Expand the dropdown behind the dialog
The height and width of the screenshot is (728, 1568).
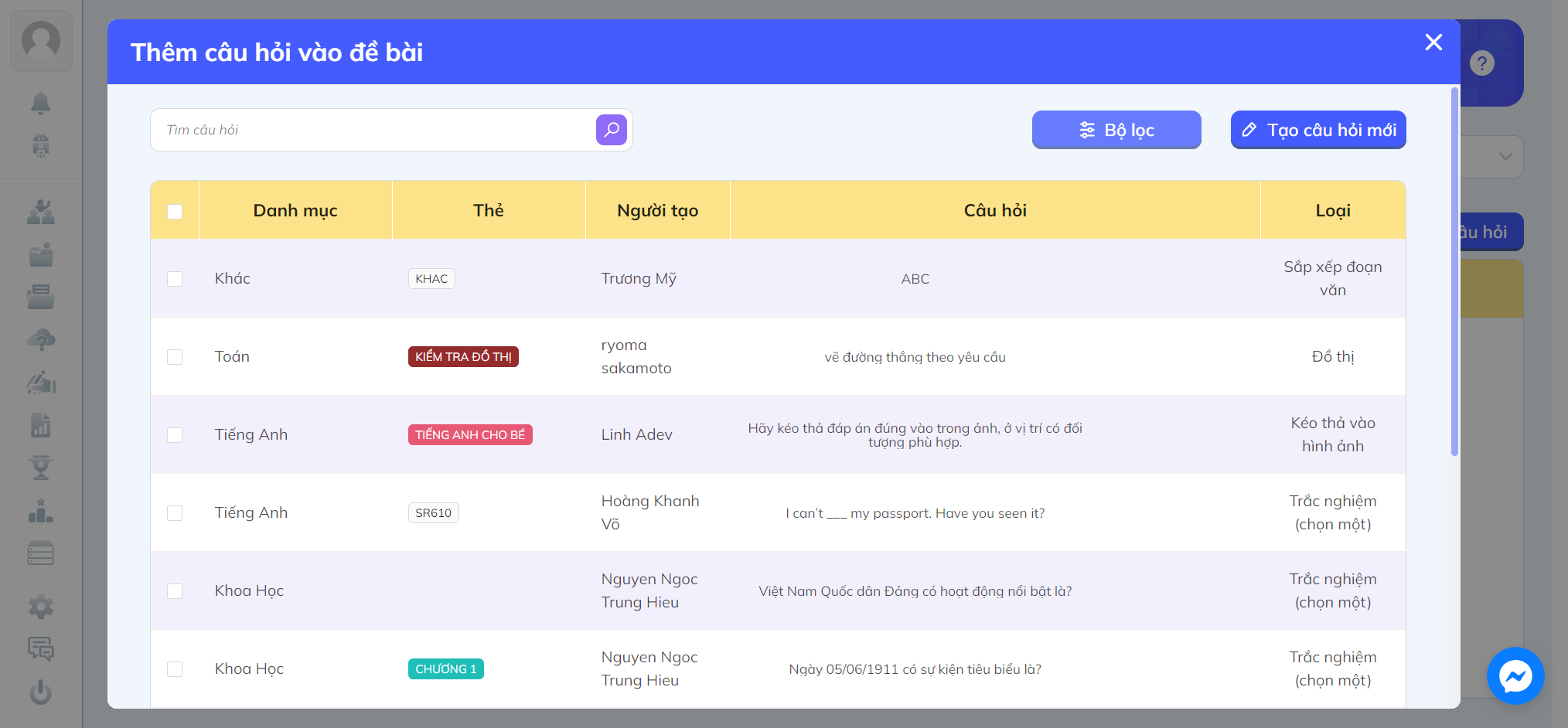(x=1505, y=157)
